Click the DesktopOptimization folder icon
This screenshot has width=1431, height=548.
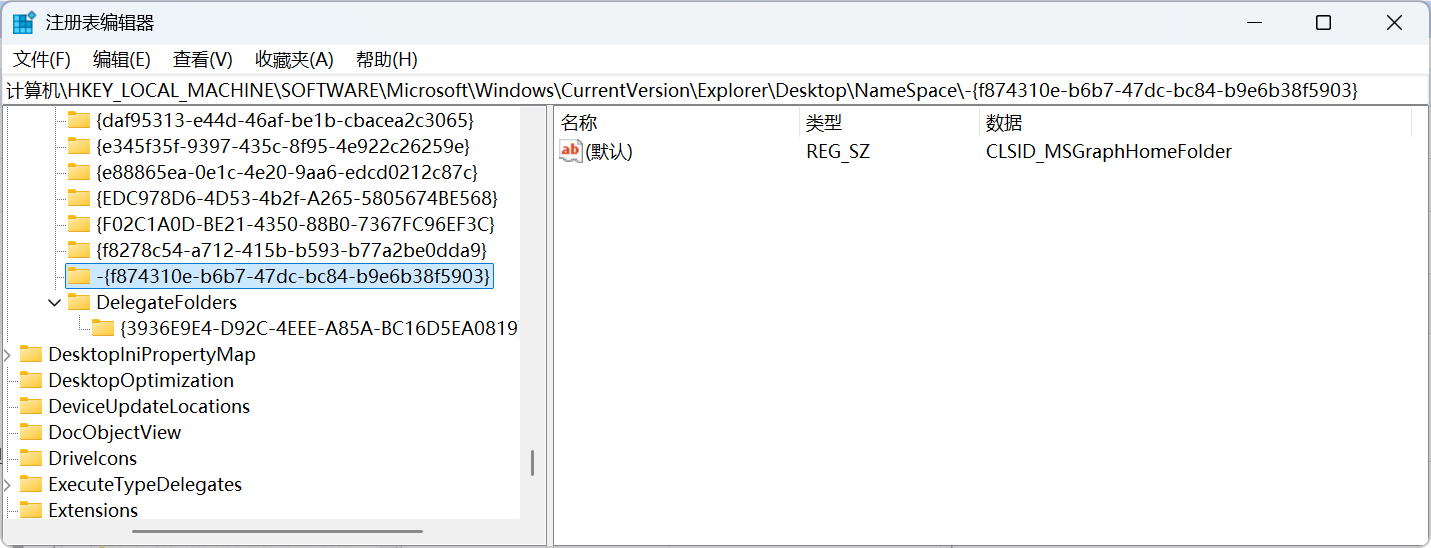click(x=31, y=380)
